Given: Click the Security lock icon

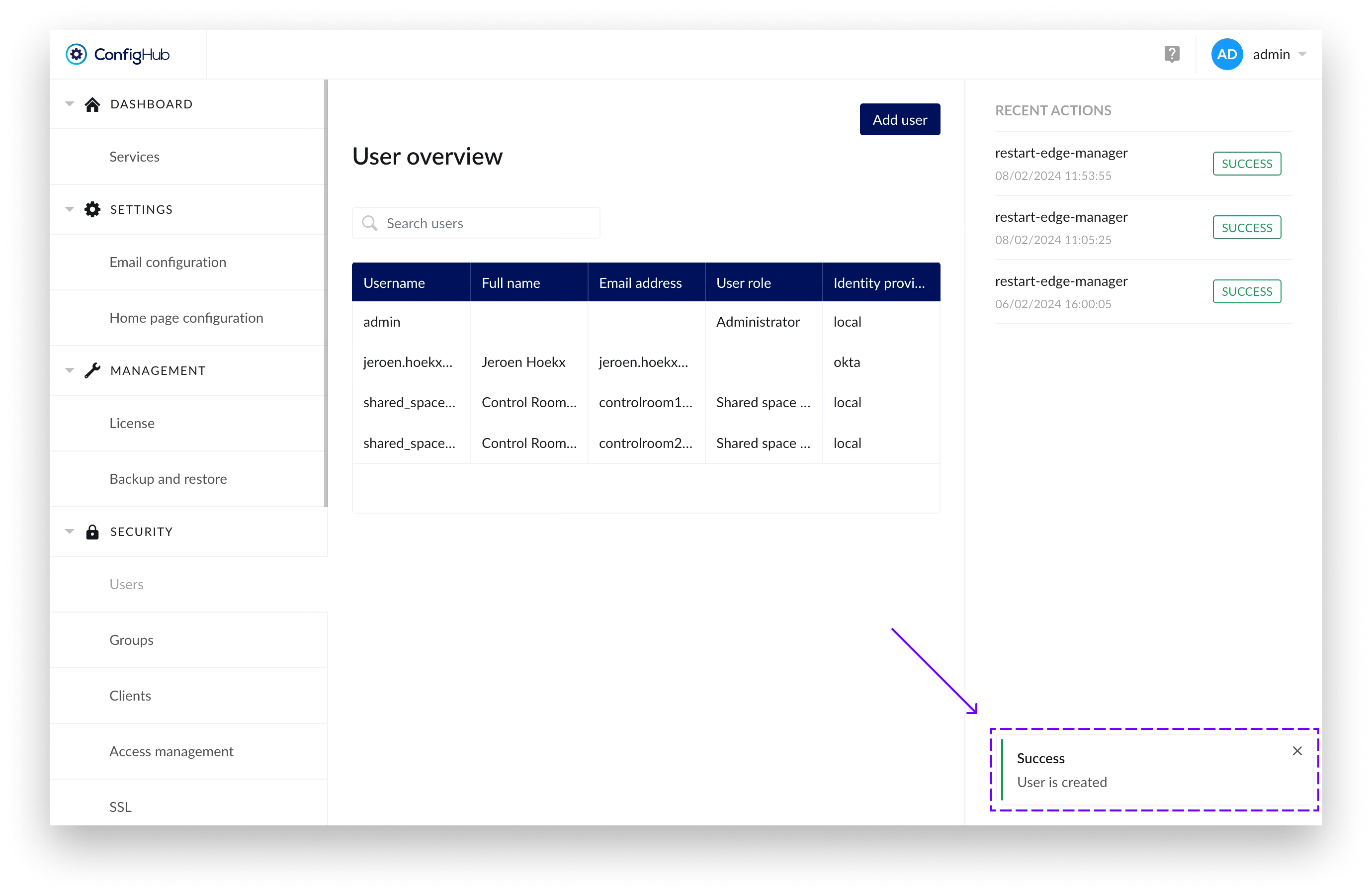Looking at the screenshot, I should [92, 532].
